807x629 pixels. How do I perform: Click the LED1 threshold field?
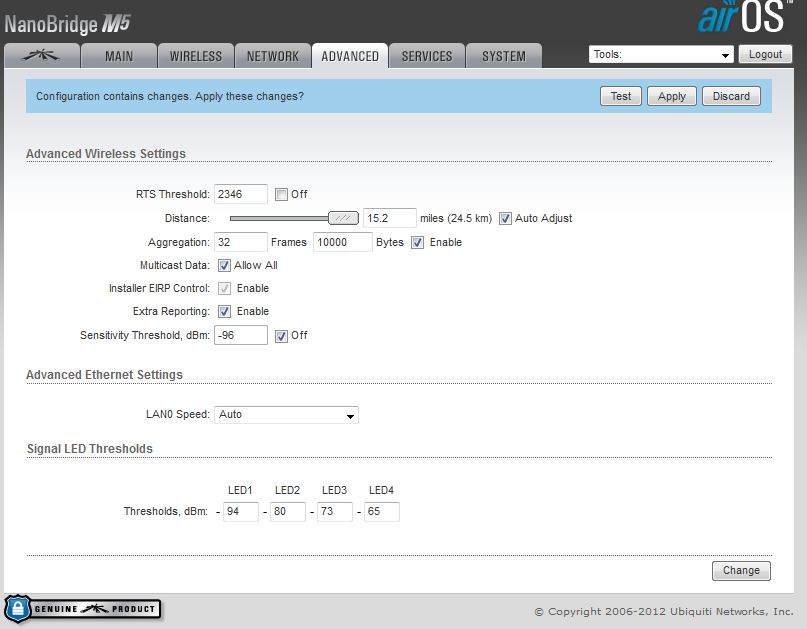pos(240,512)
